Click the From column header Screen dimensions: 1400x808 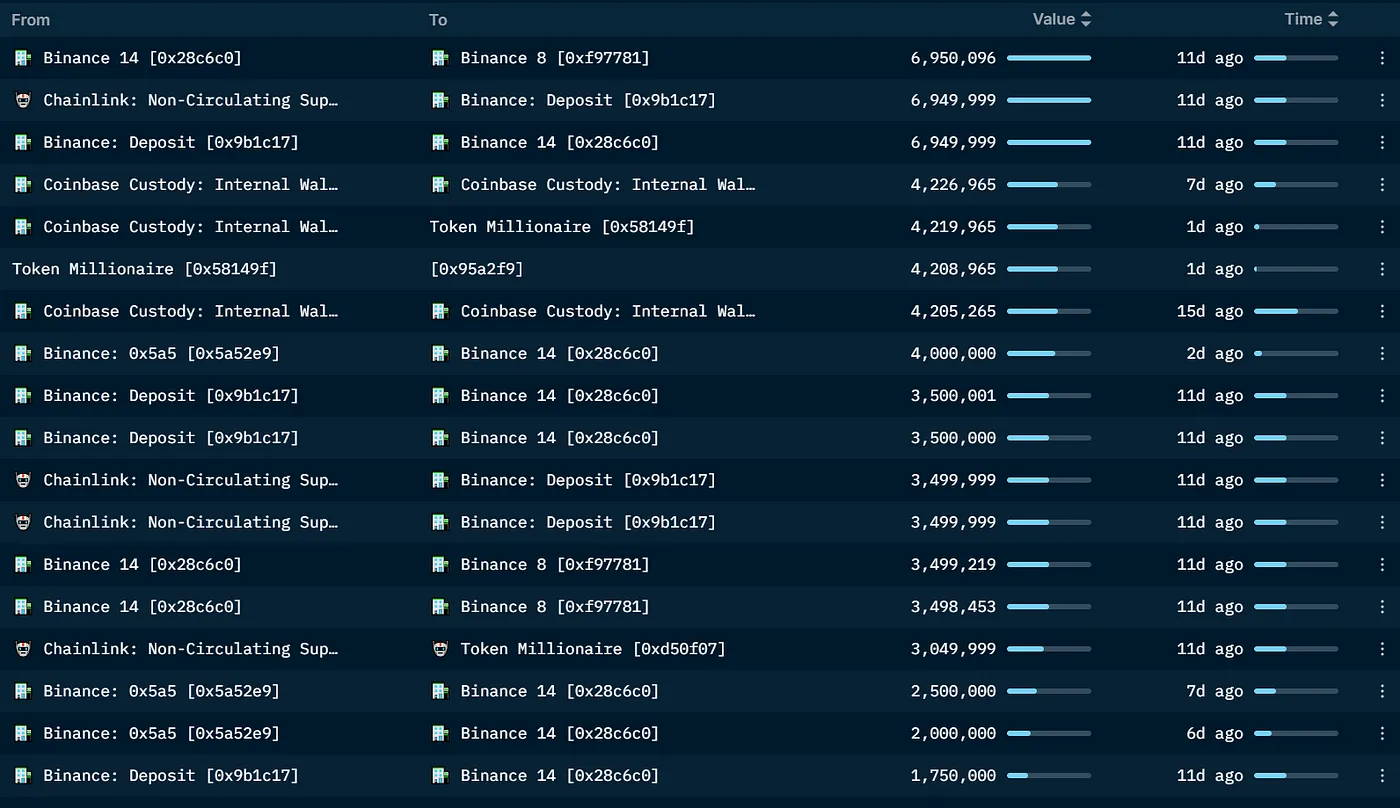tap(31, 20)
